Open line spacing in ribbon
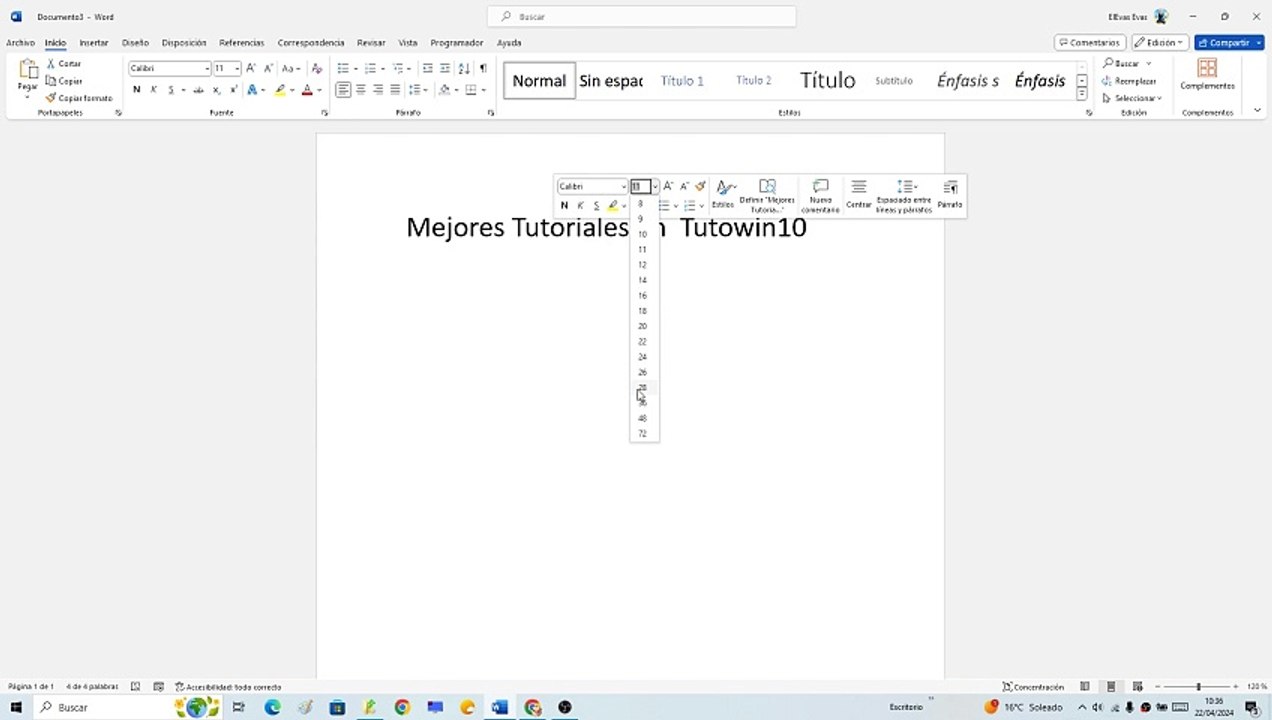This screenshot has width=1272, height=720. pyautogui.click(x=416, y=90)
